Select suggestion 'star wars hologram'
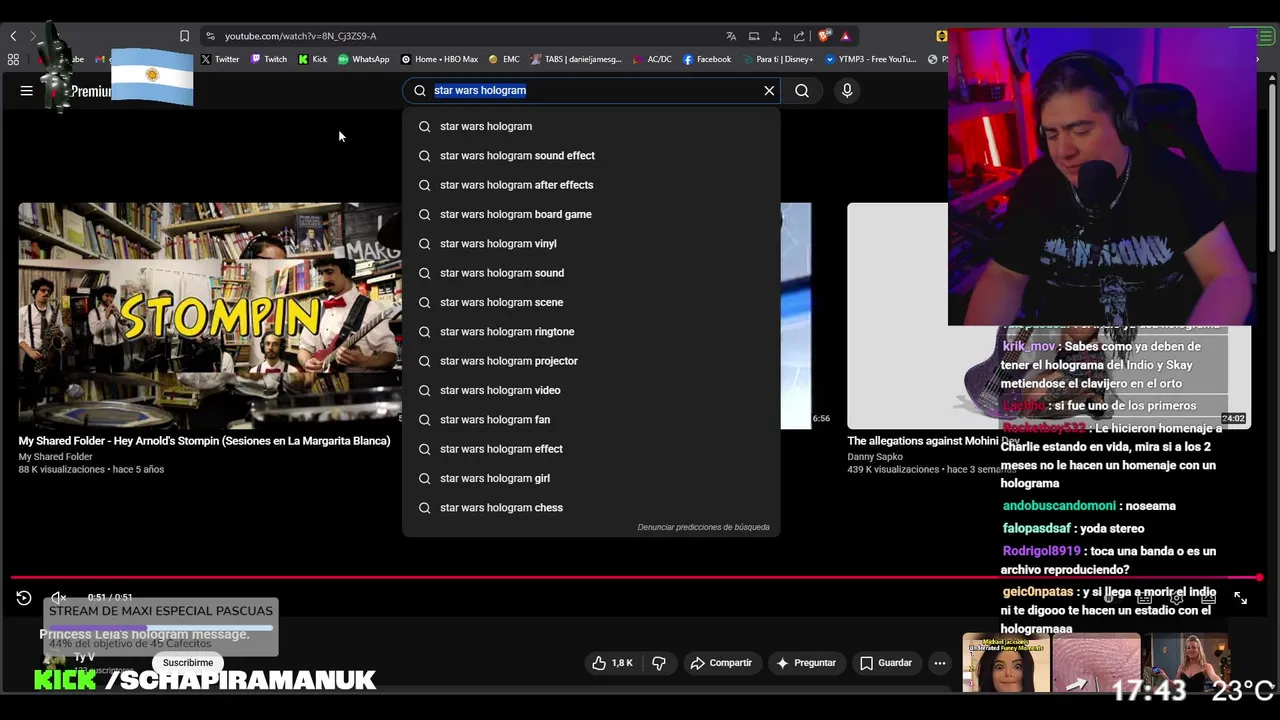 [x=591, y=127]
